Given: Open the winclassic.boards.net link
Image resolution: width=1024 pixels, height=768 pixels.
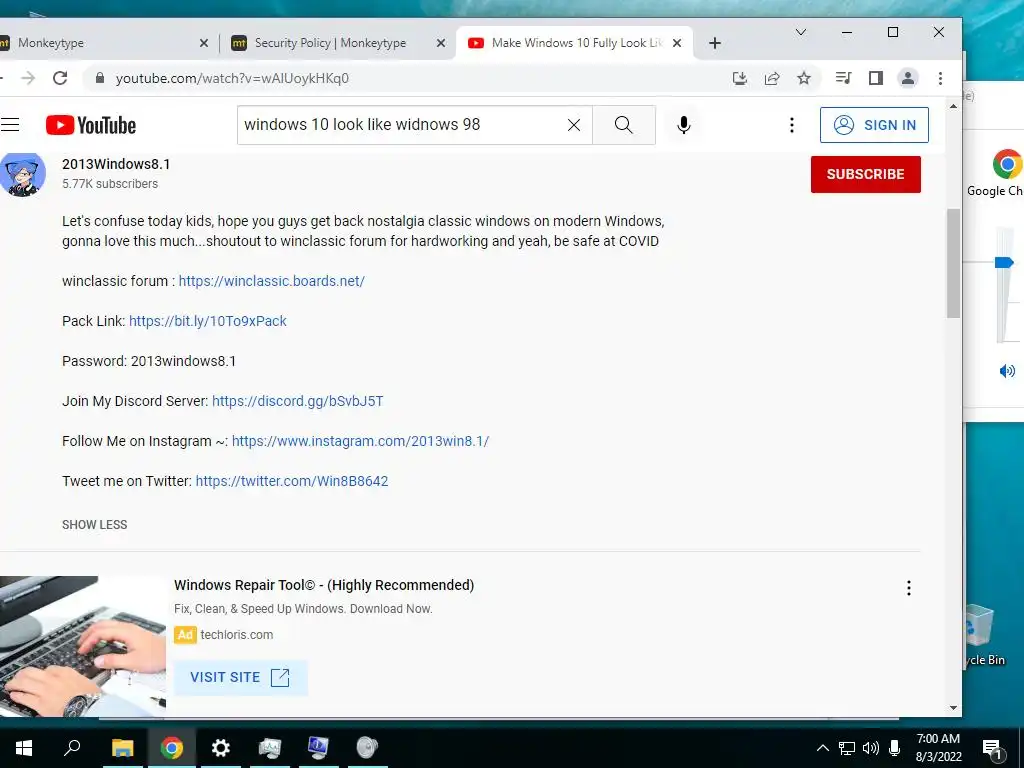Looking at the screenshot, I should coord(272,281).
